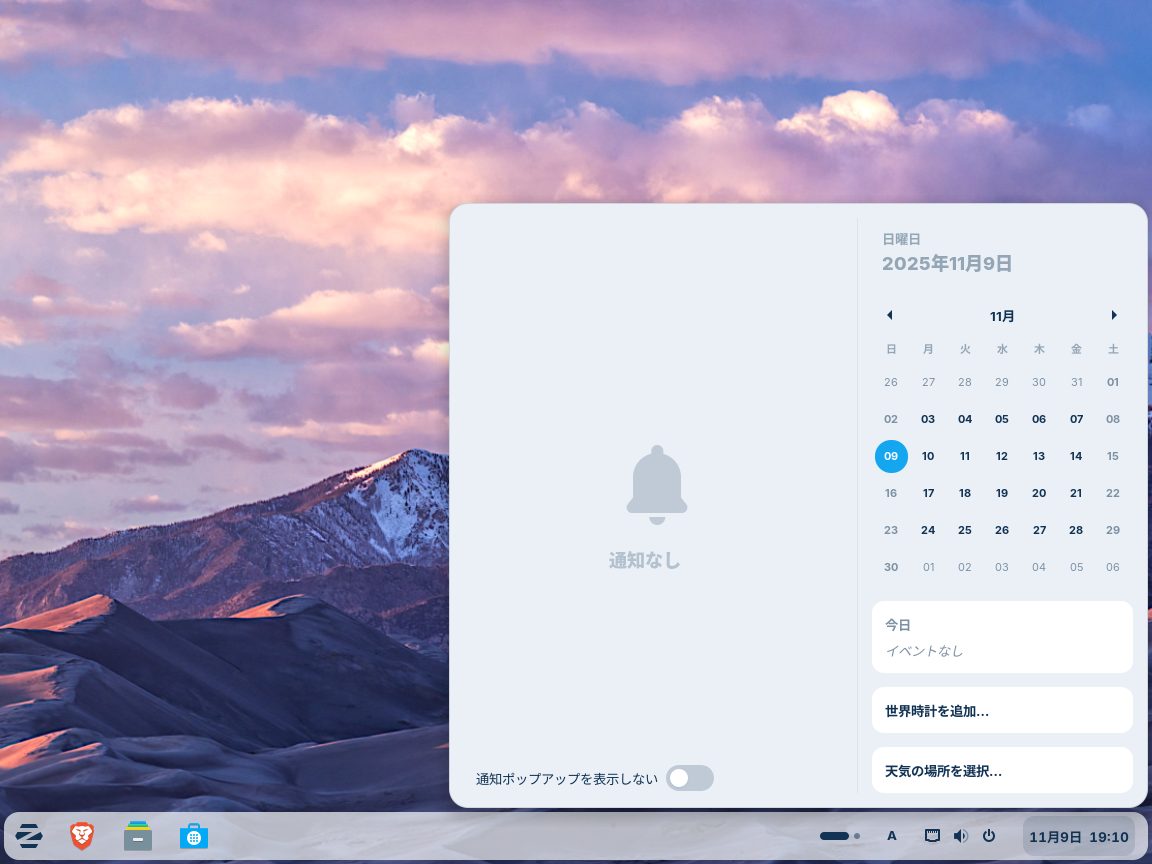
Task: Open the Zorin start menu
Action: tap(29, 836)
